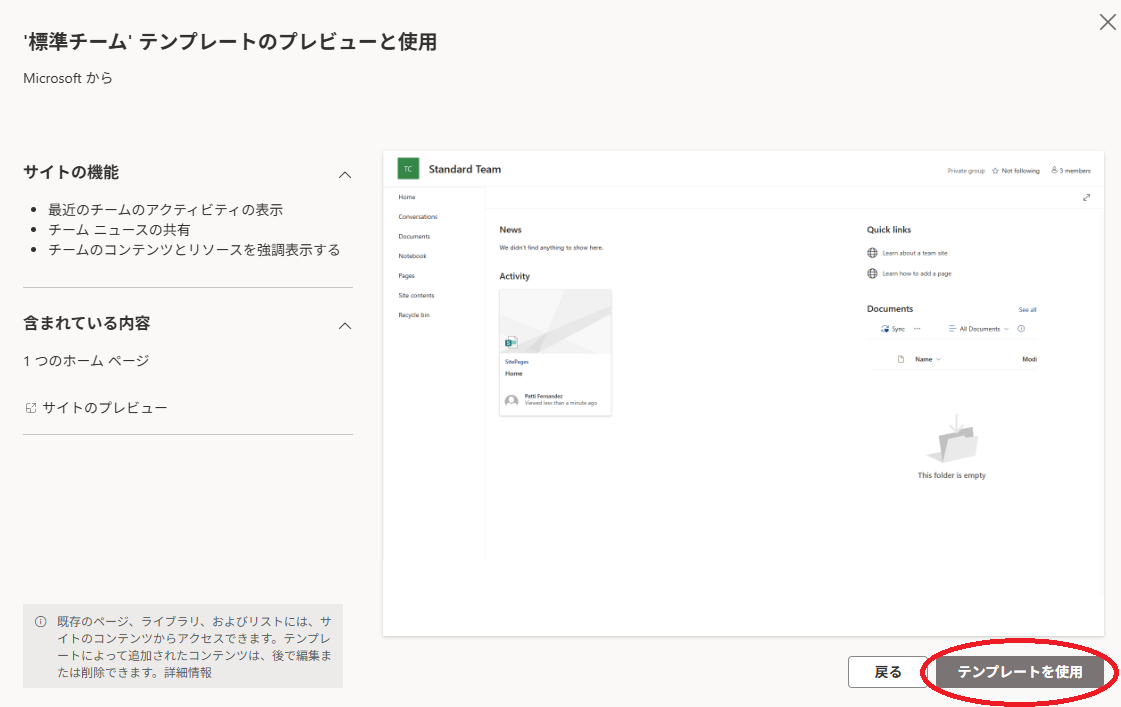Click the Learn about a team site globe icon

(x=872, y=253)
